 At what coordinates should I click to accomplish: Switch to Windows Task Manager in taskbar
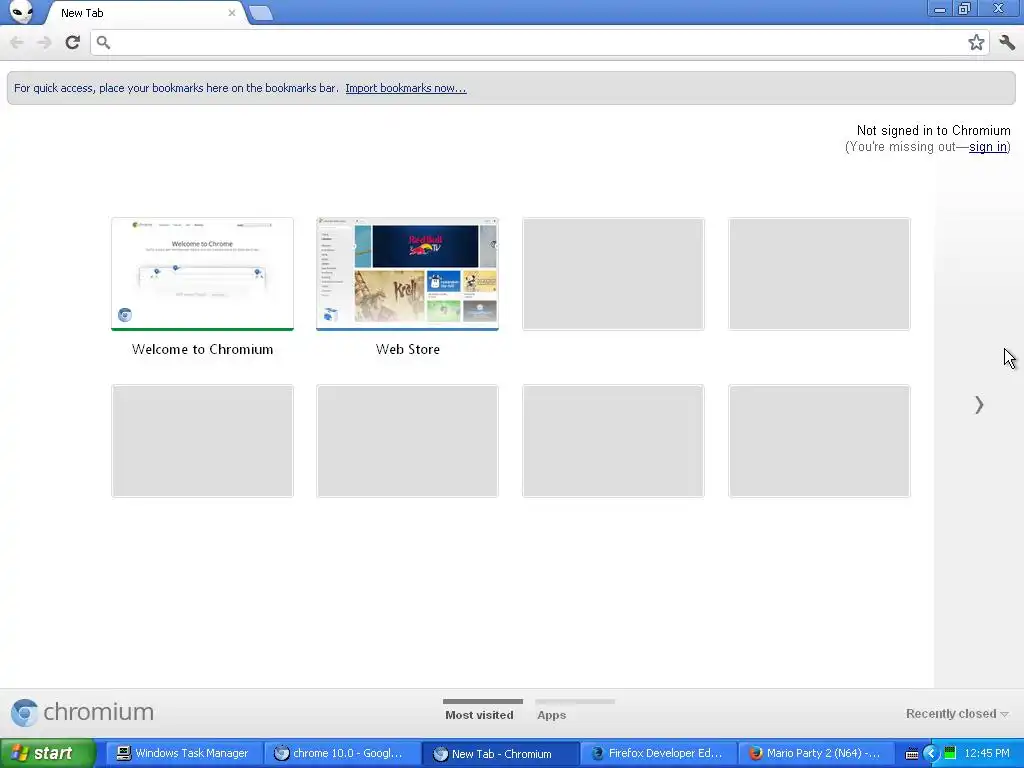point(183,753)
